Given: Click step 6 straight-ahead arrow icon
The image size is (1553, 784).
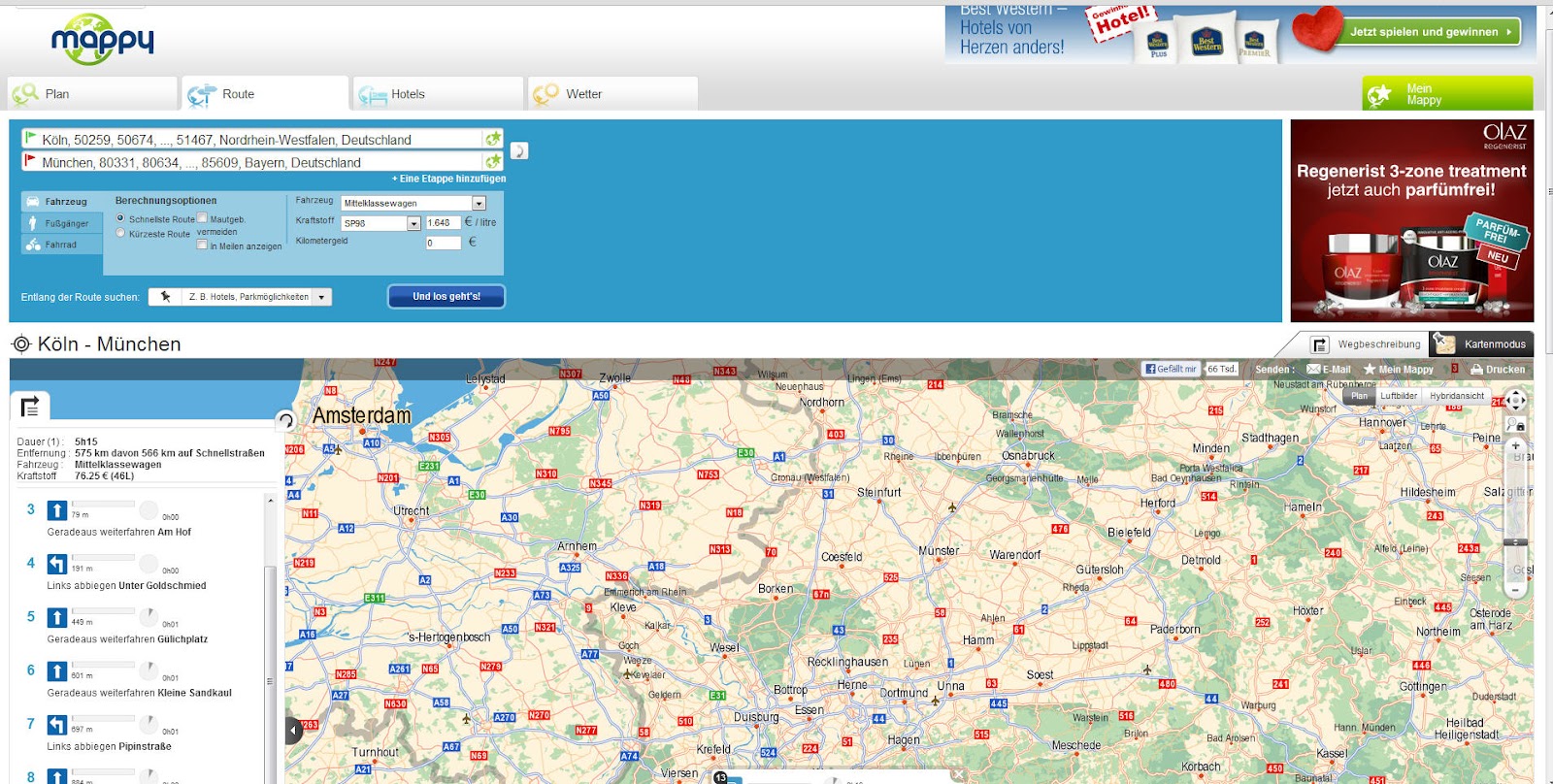Looking at the screenshot, I should click(x=57, y=671).
